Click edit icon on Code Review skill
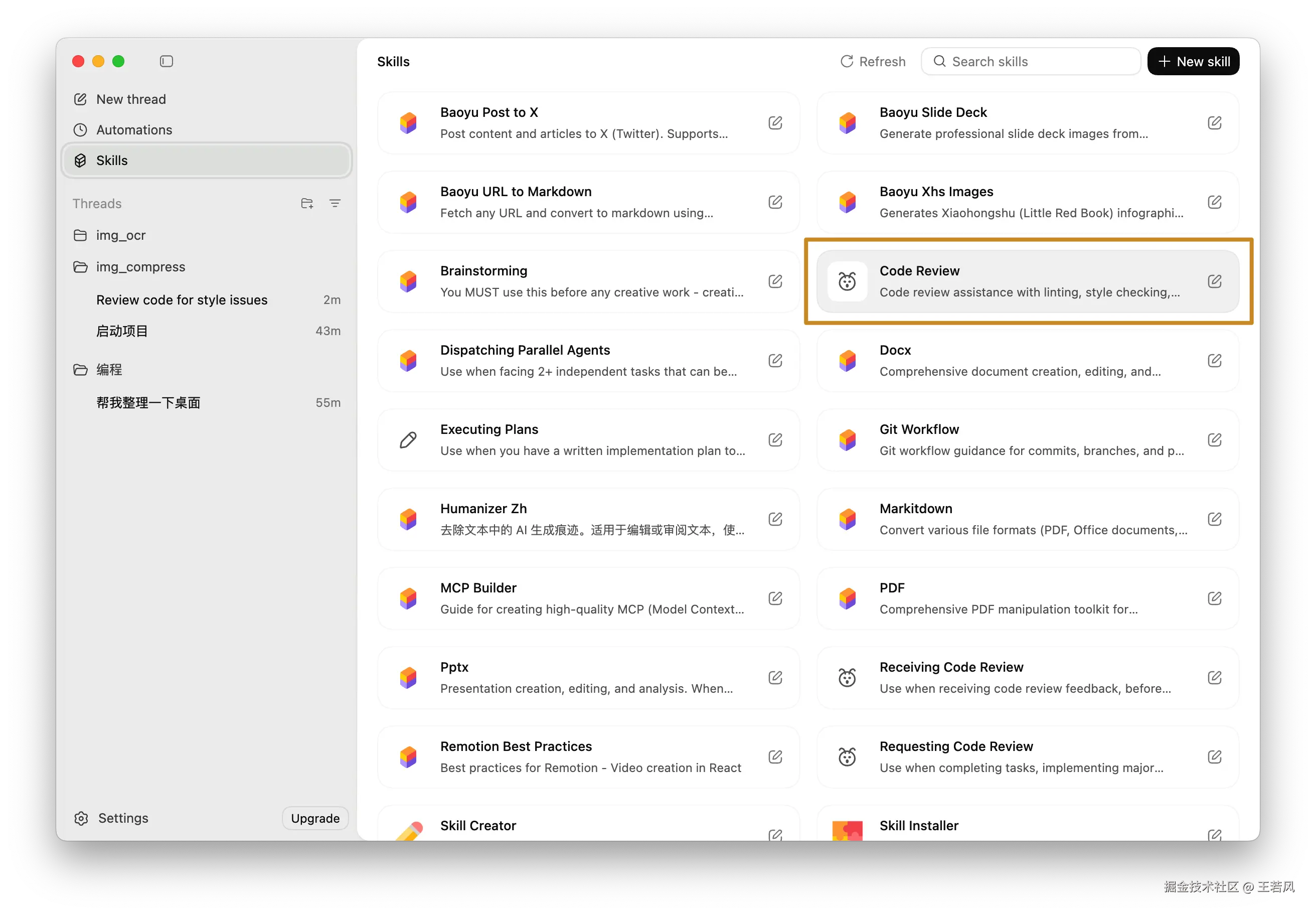The image size is (1316, 915). 1214,281
